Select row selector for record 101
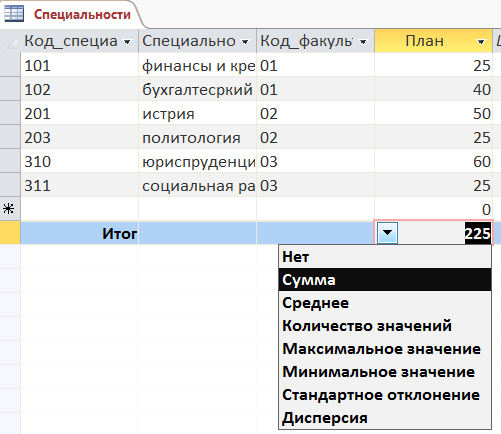Screen dimensions: 501x434 (10, 65)
